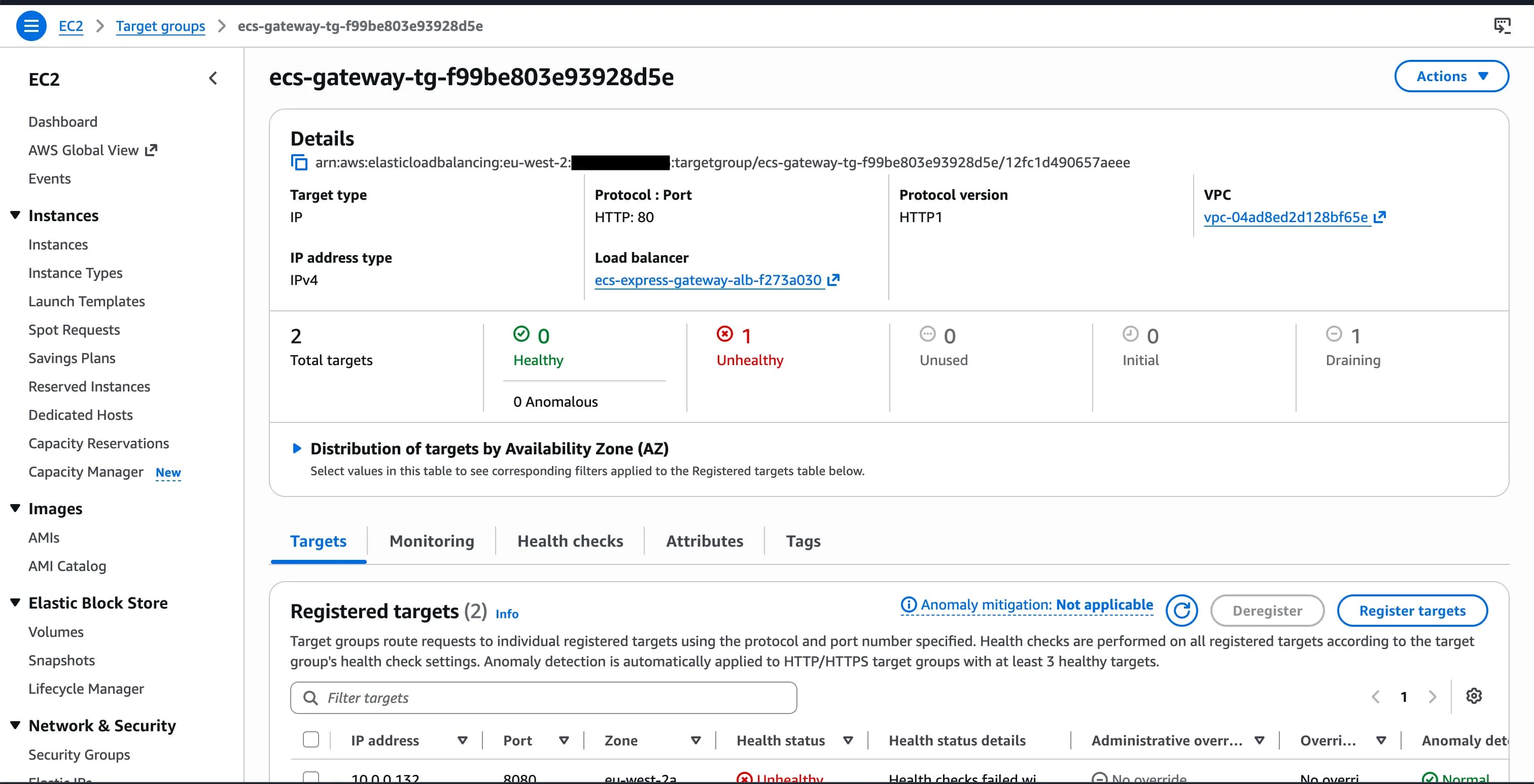Sort by Administrative override column arrow

(x=1260, y=740)
